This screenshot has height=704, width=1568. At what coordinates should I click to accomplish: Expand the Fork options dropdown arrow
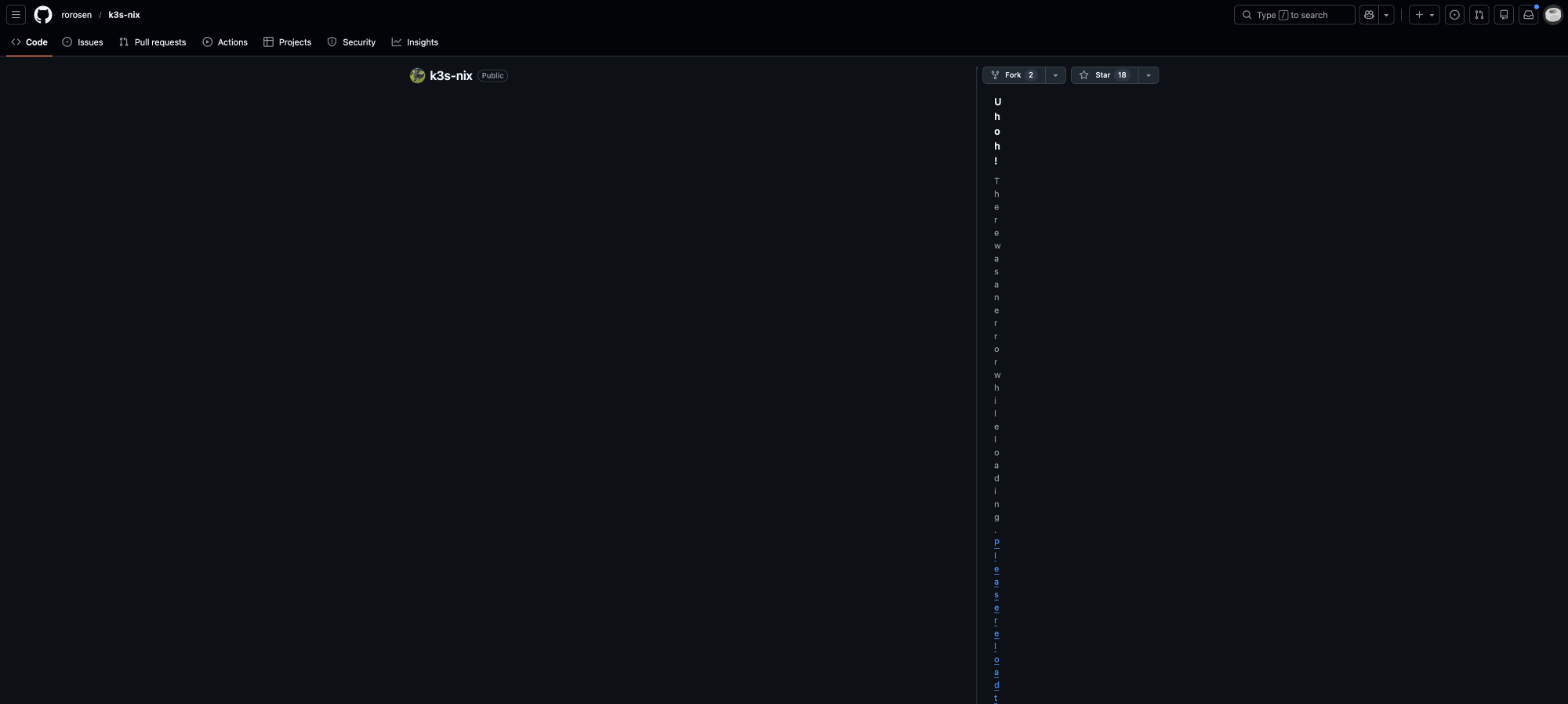tap(1055, 75)
